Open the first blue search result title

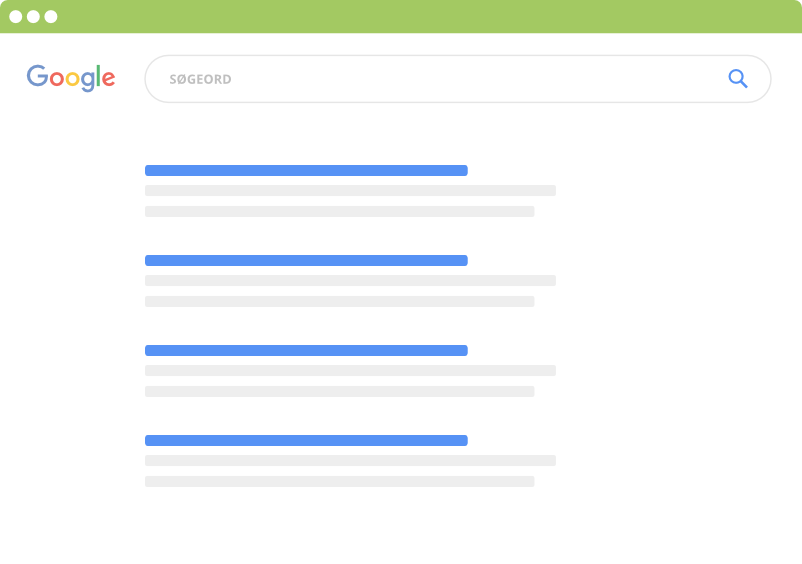(306, 170)
